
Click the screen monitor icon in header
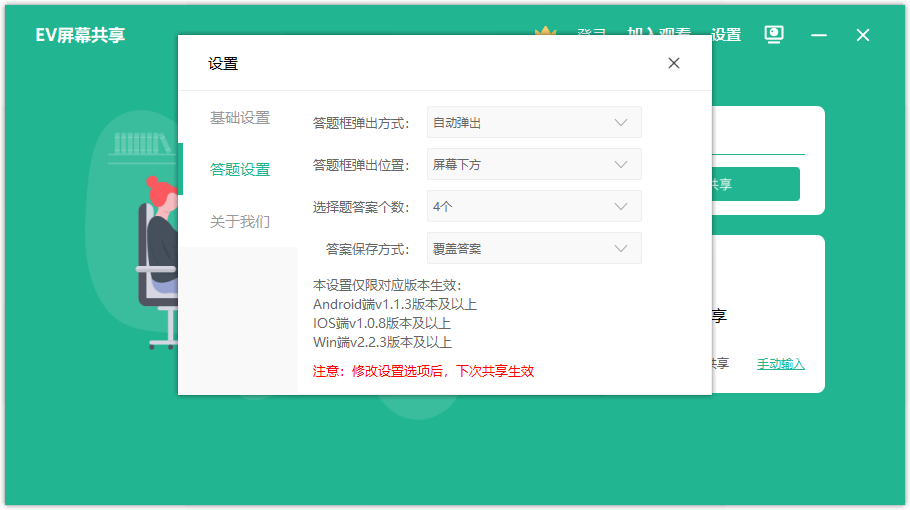point(774,35)
